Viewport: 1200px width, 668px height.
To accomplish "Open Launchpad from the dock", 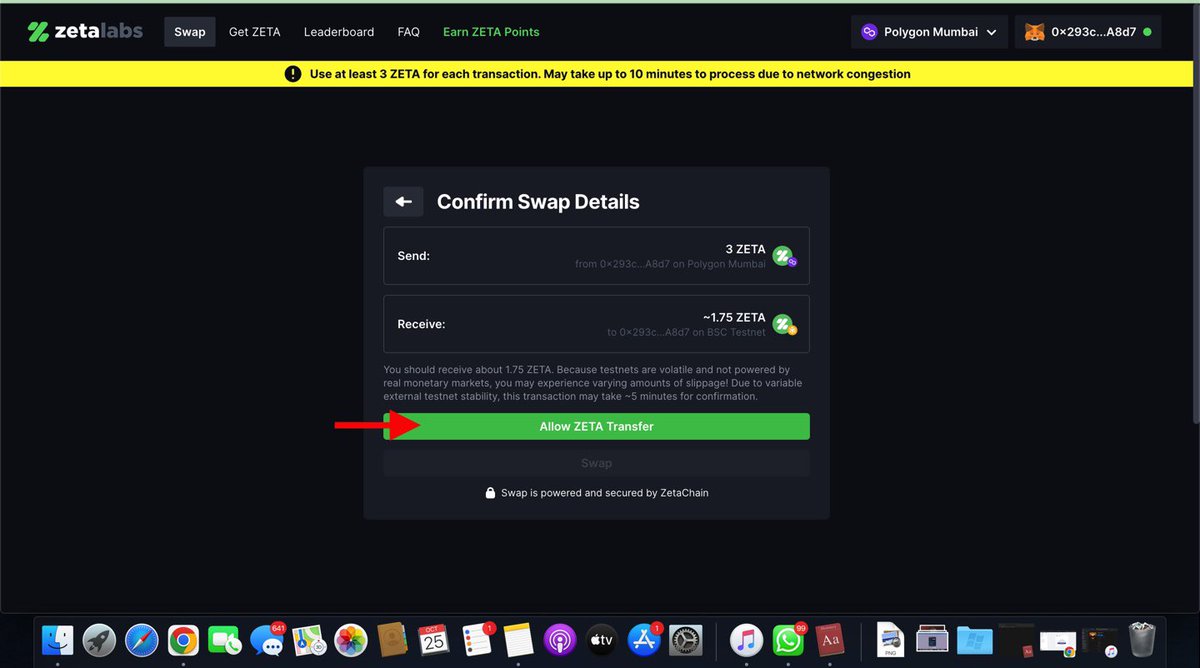I will [100, 639].
